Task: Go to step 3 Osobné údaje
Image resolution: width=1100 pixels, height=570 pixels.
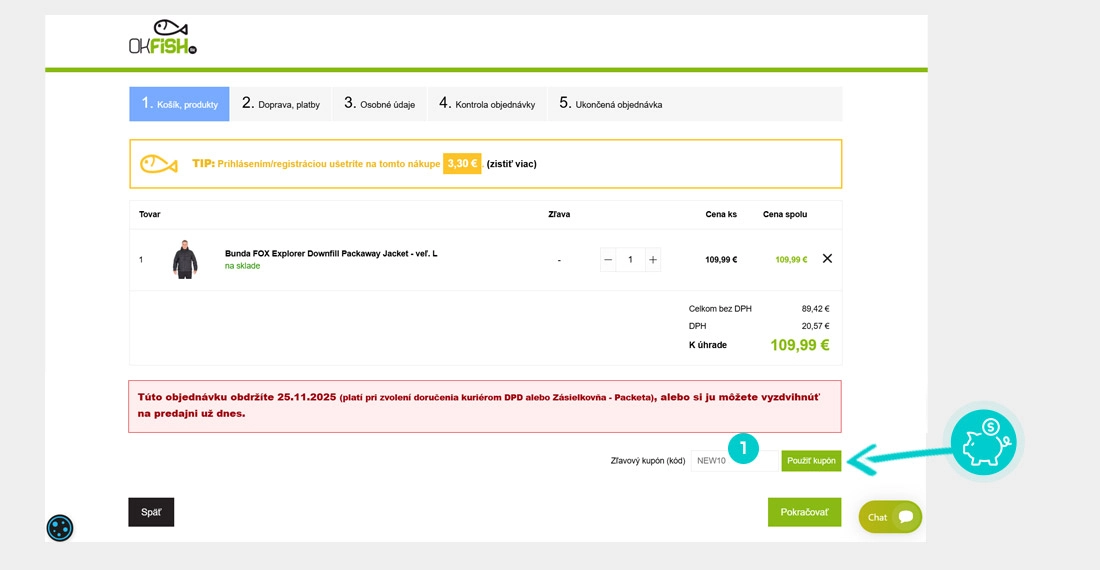Action: pos(380,104)
